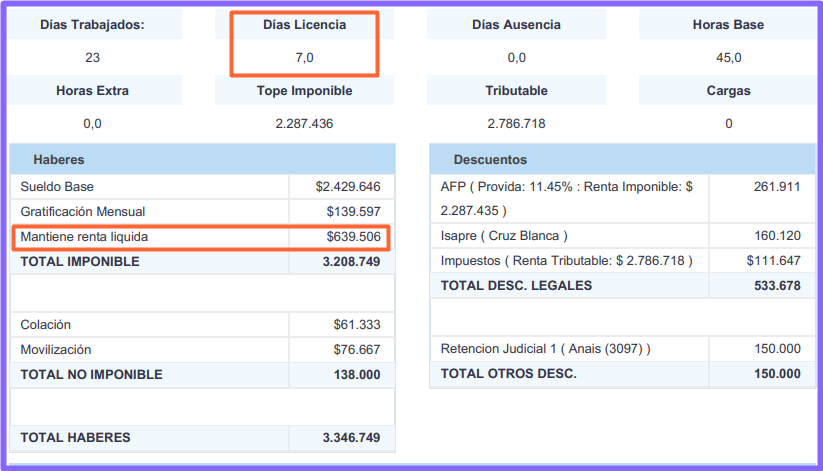Click the Días Ausencia value 0,0
Viewport: 823px width, 471px height.
click(x=516, y=58)
